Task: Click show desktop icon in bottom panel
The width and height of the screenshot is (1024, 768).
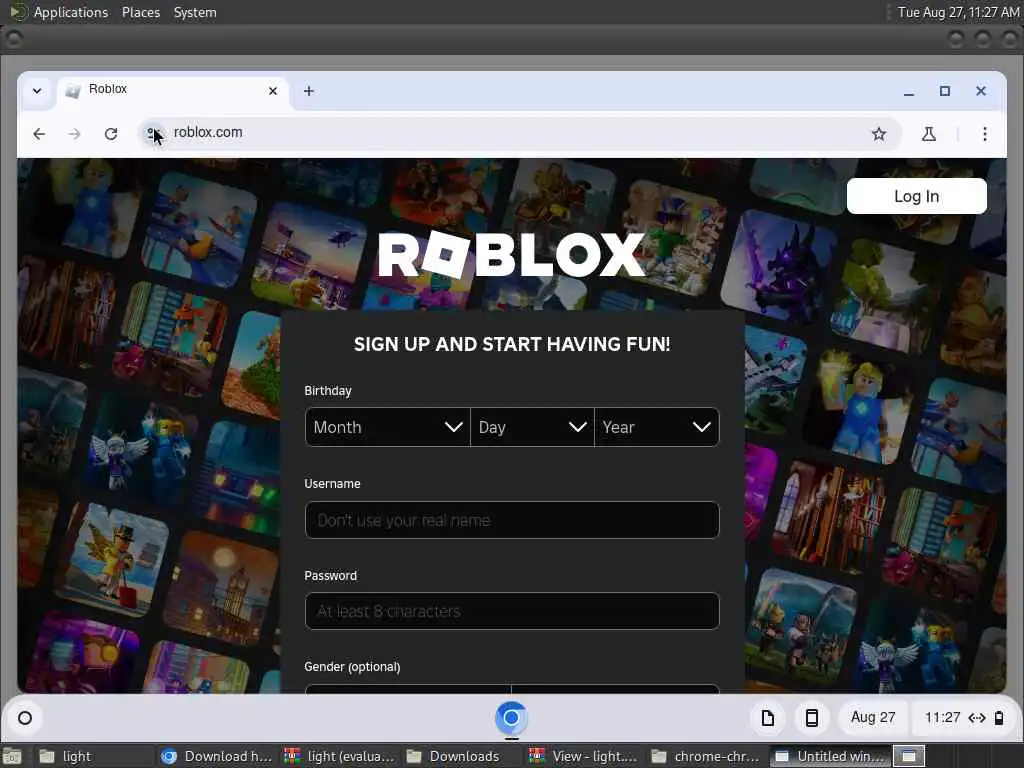Action: (12, 757)
